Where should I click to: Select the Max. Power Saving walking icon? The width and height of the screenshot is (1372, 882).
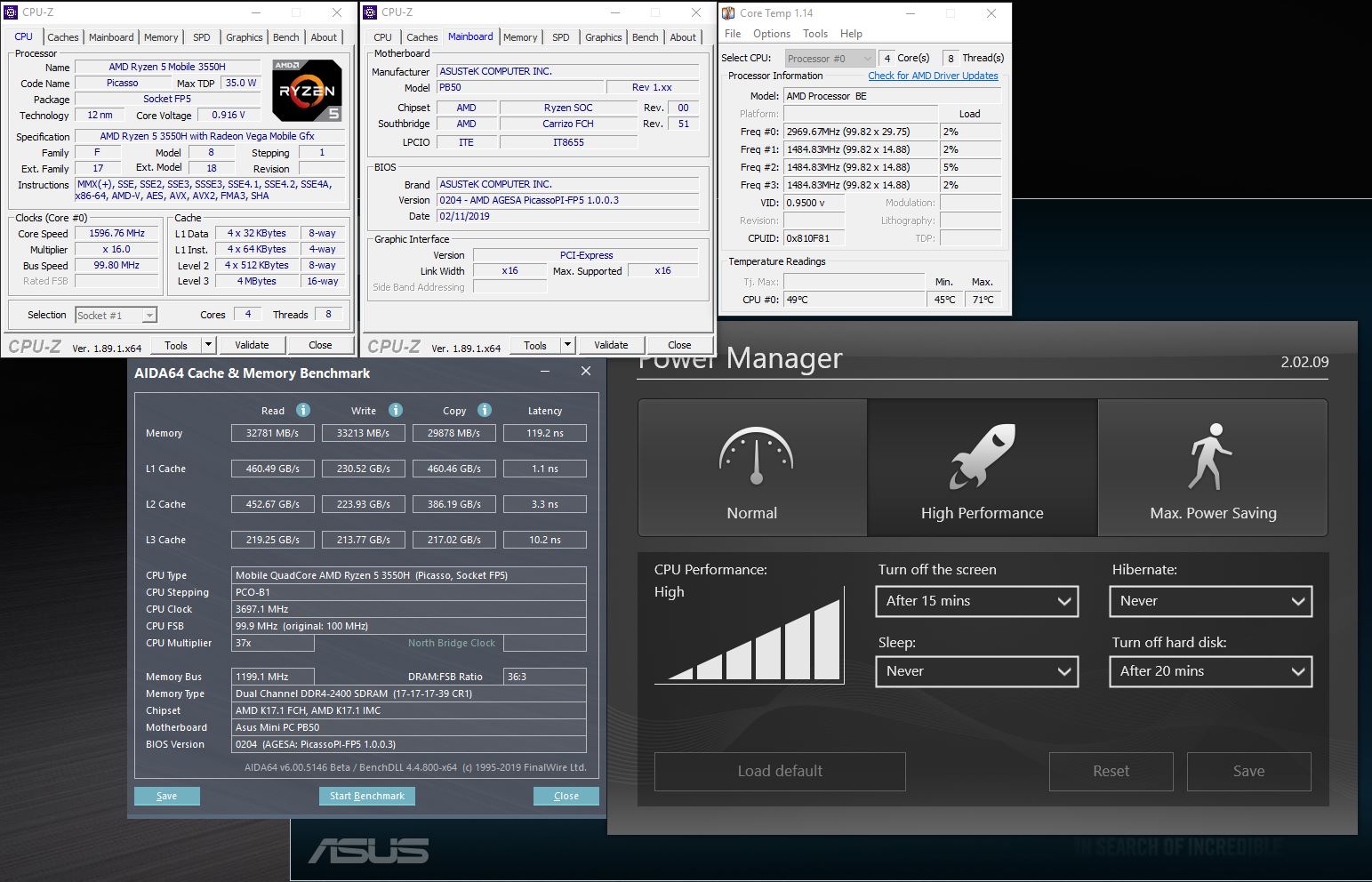pos(1210,457)
